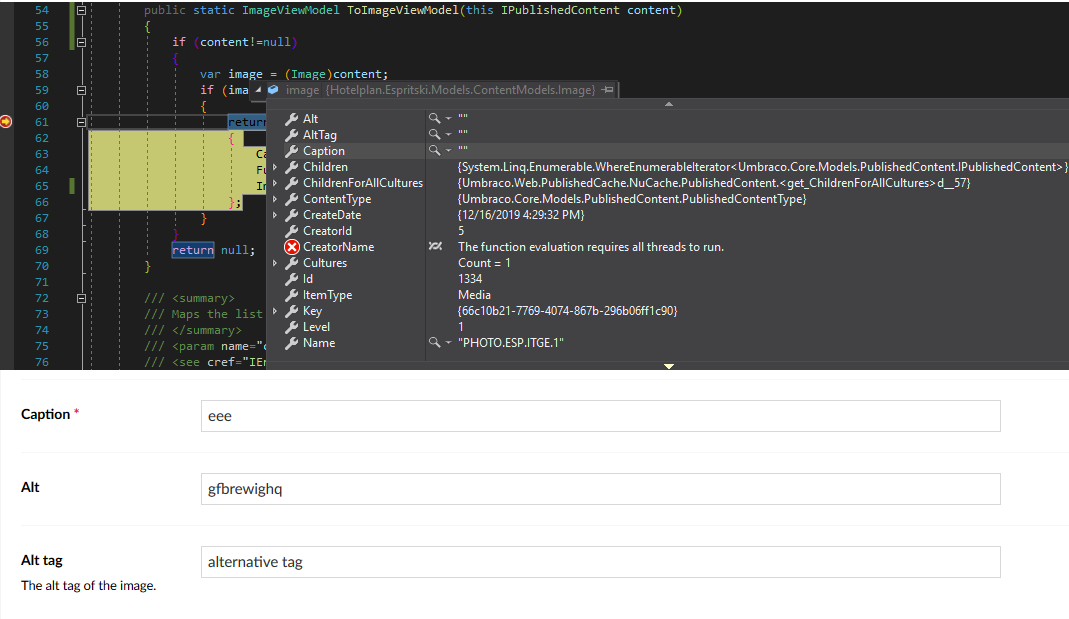The width and height of the screenshot is (1069, 619).
Task: Open text visualizer magnifier for Caption row
Action: [x=433, y=151]
